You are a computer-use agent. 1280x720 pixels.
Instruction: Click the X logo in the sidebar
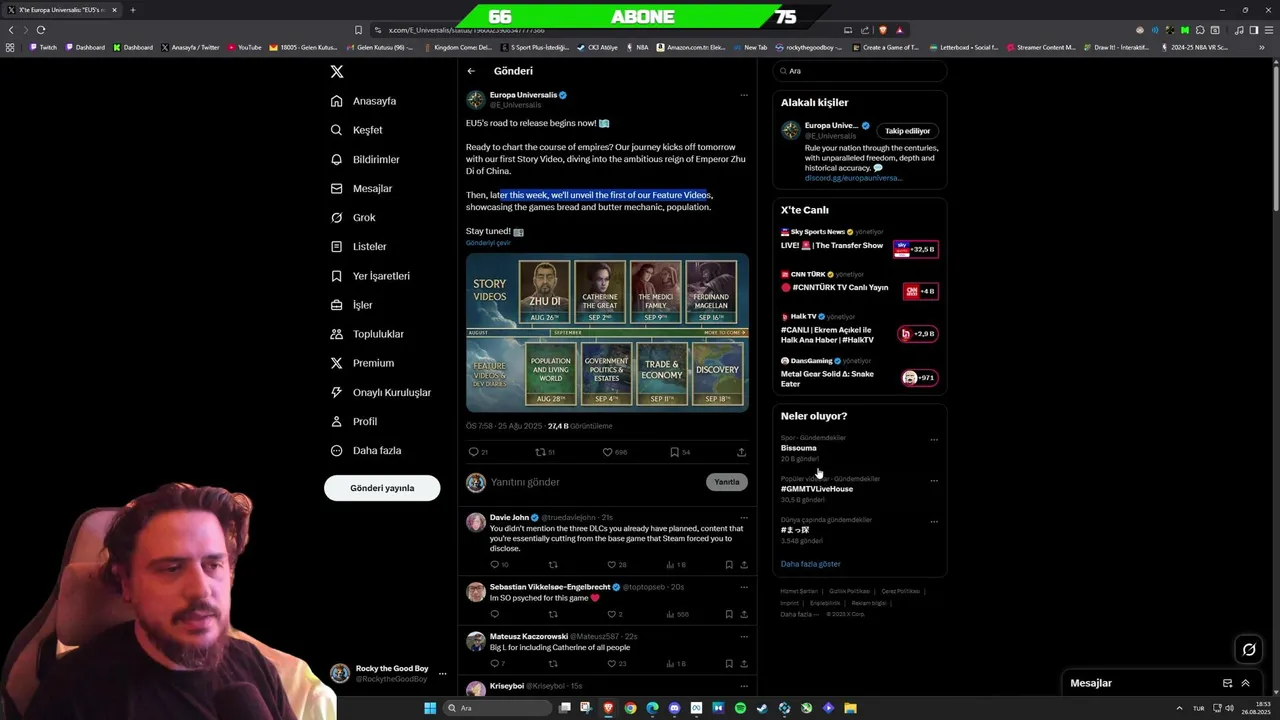[337, 71]
